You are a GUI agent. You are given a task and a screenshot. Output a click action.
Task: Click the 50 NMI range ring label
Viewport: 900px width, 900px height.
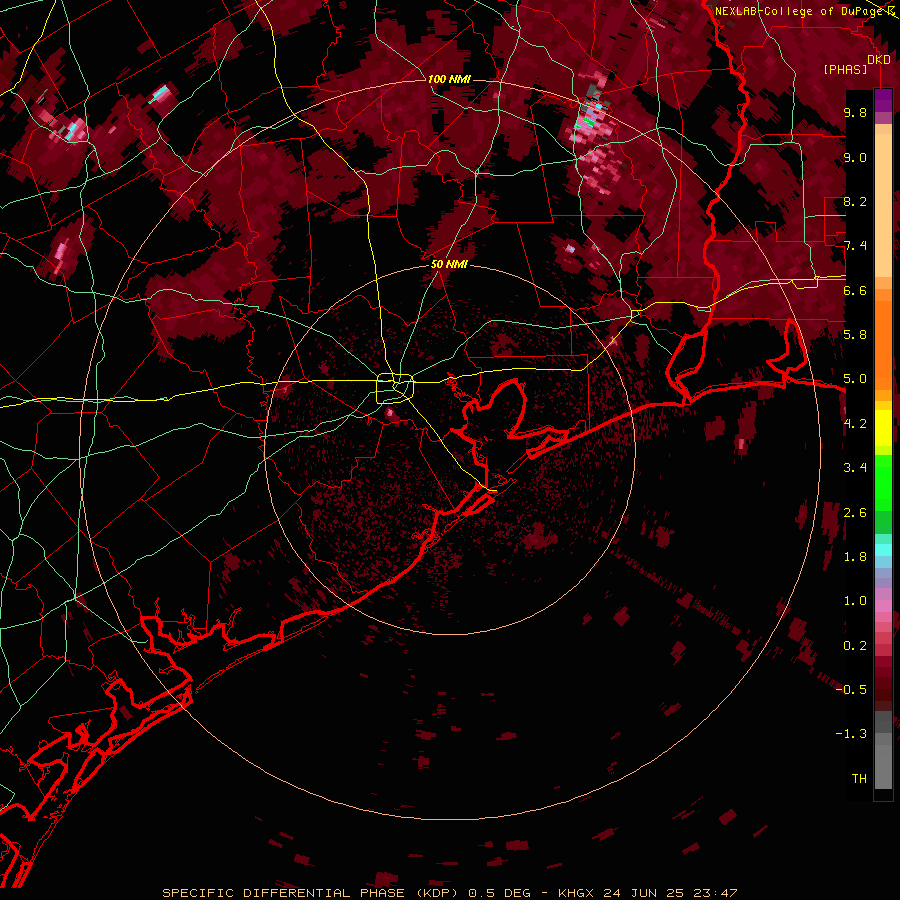449,264
